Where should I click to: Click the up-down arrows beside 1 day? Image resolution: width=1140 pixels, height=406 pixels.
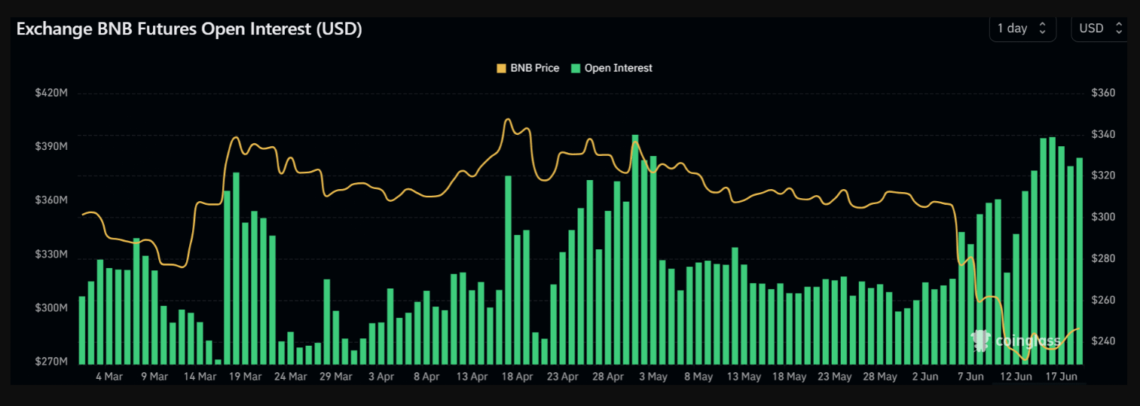(1043, 28)
